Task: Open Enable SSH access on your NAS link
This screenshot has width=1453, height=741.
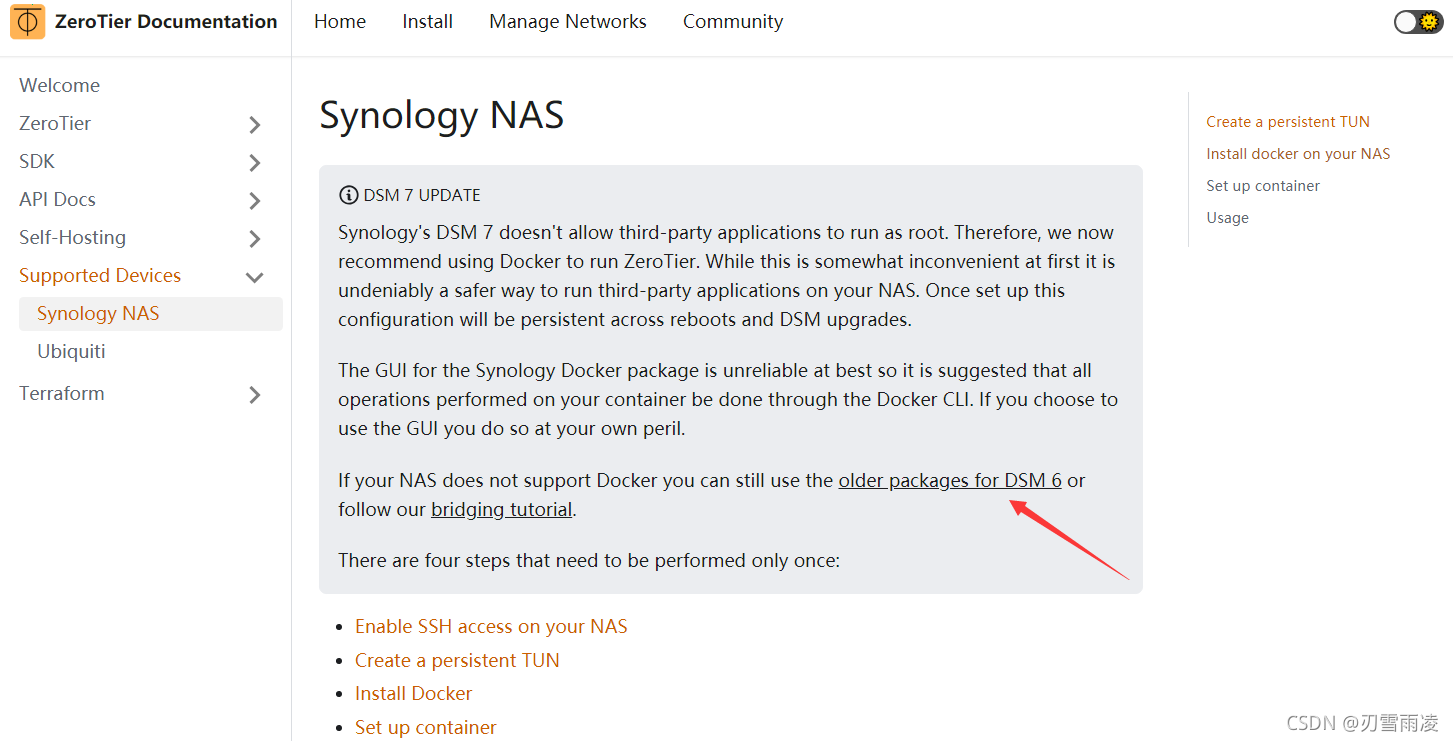Action: coord(491,626)
